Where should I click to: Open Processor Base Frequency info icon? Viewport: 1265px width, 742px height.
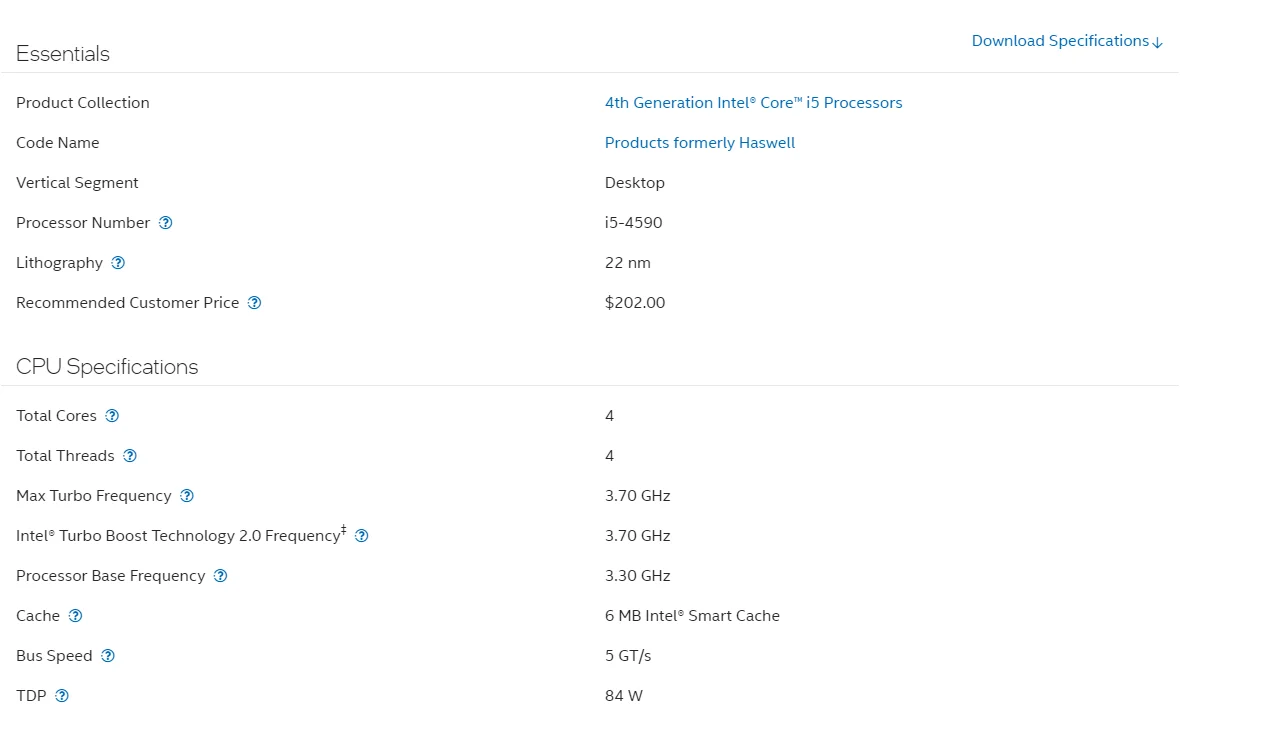pyautogui.click(x=221, y=576)
